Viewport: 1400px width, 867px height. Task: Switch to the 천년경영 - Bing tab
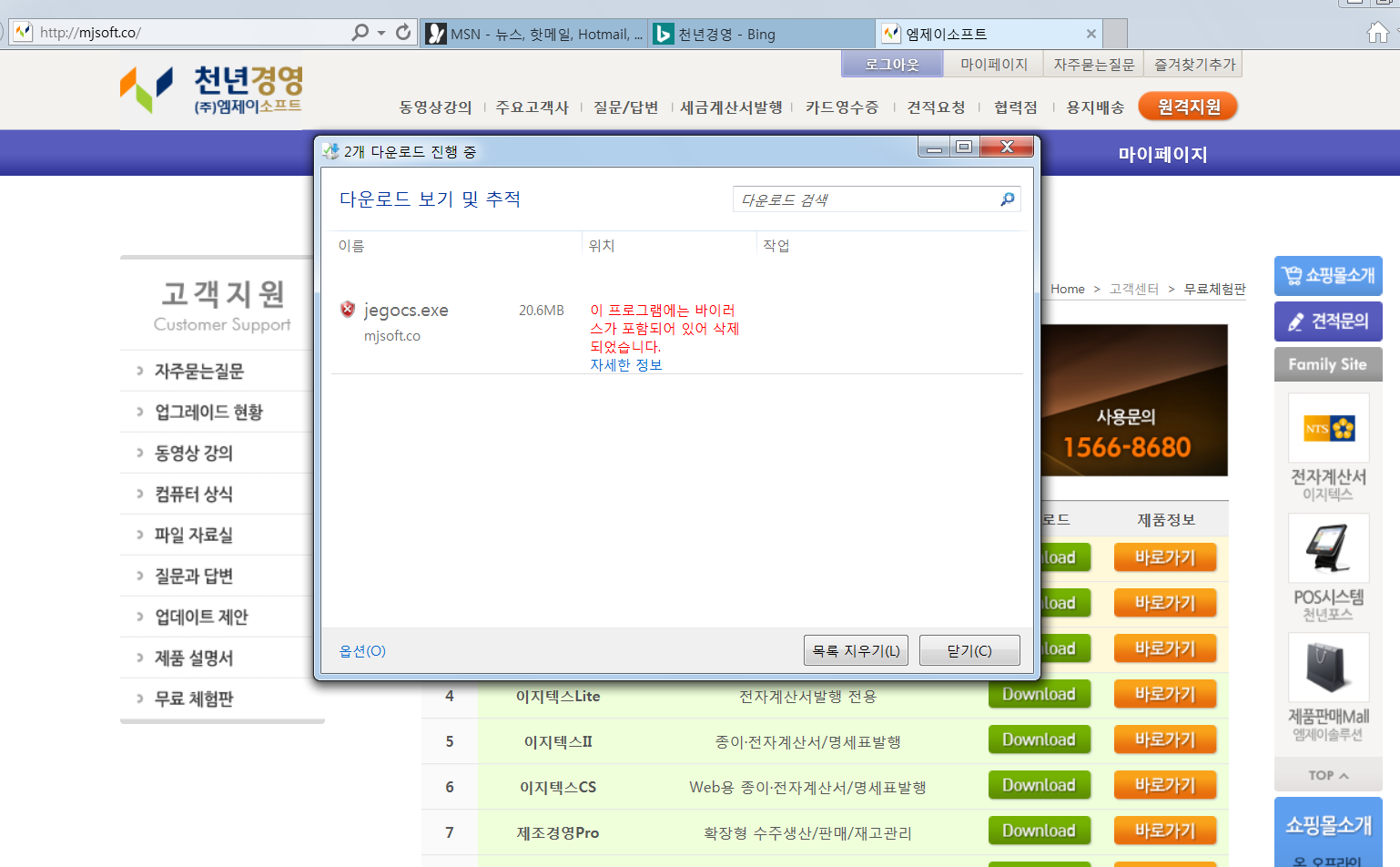(761, 34)
